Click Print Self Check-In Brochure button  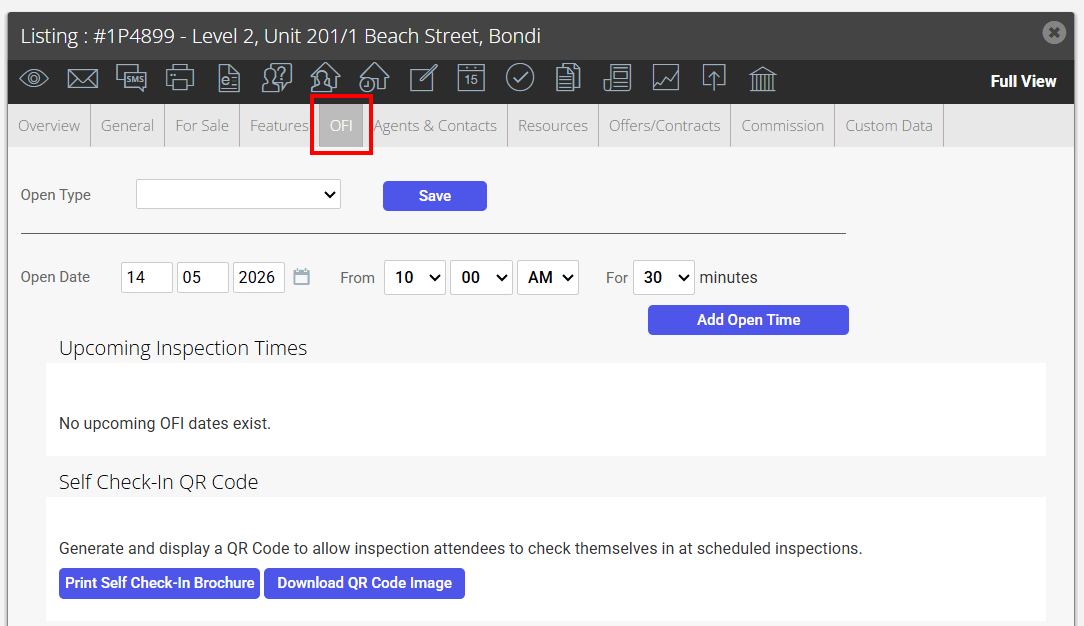point(160,583)
